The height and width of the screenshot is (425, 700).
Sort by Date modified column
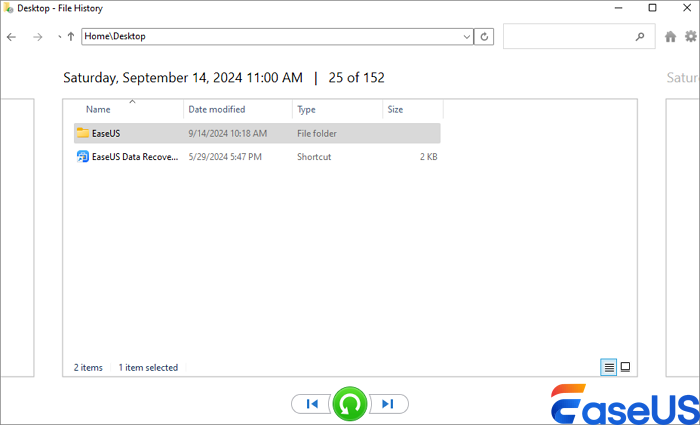click(x=217, y=109)
